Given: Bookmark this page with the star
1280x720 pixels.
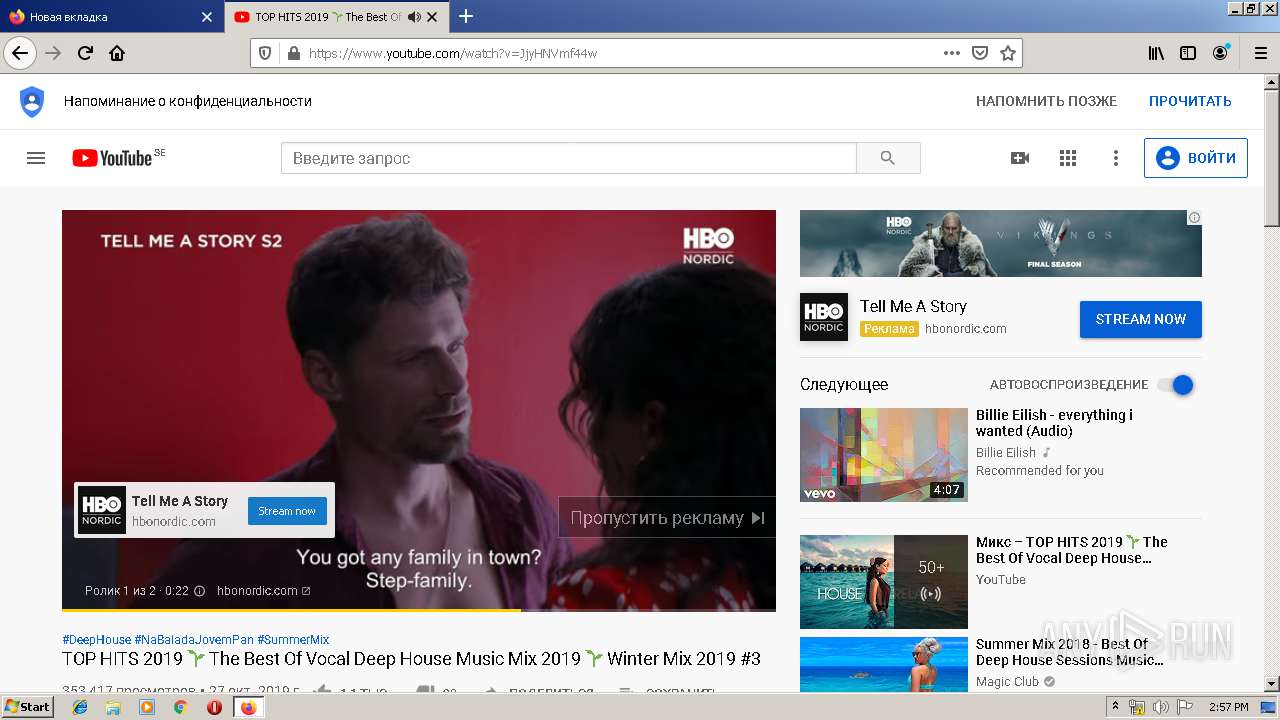Looking at the screenshot, I should 1008,53.
